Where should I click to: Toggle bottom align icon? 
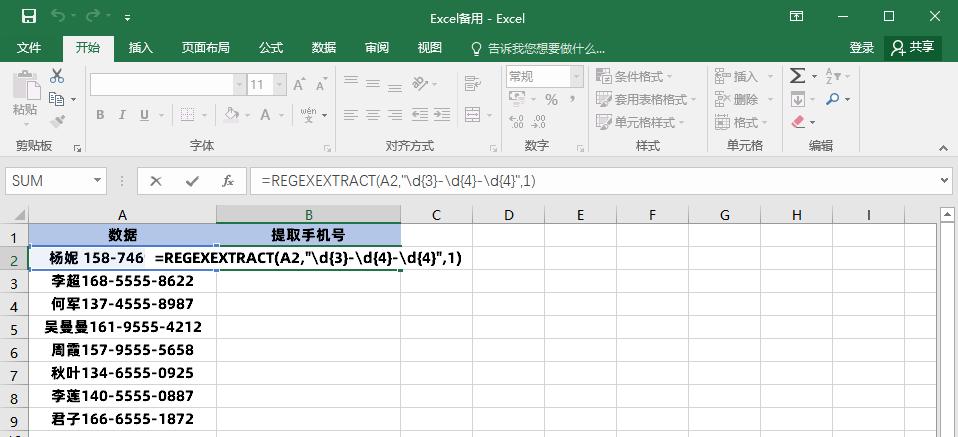(395, 86)
